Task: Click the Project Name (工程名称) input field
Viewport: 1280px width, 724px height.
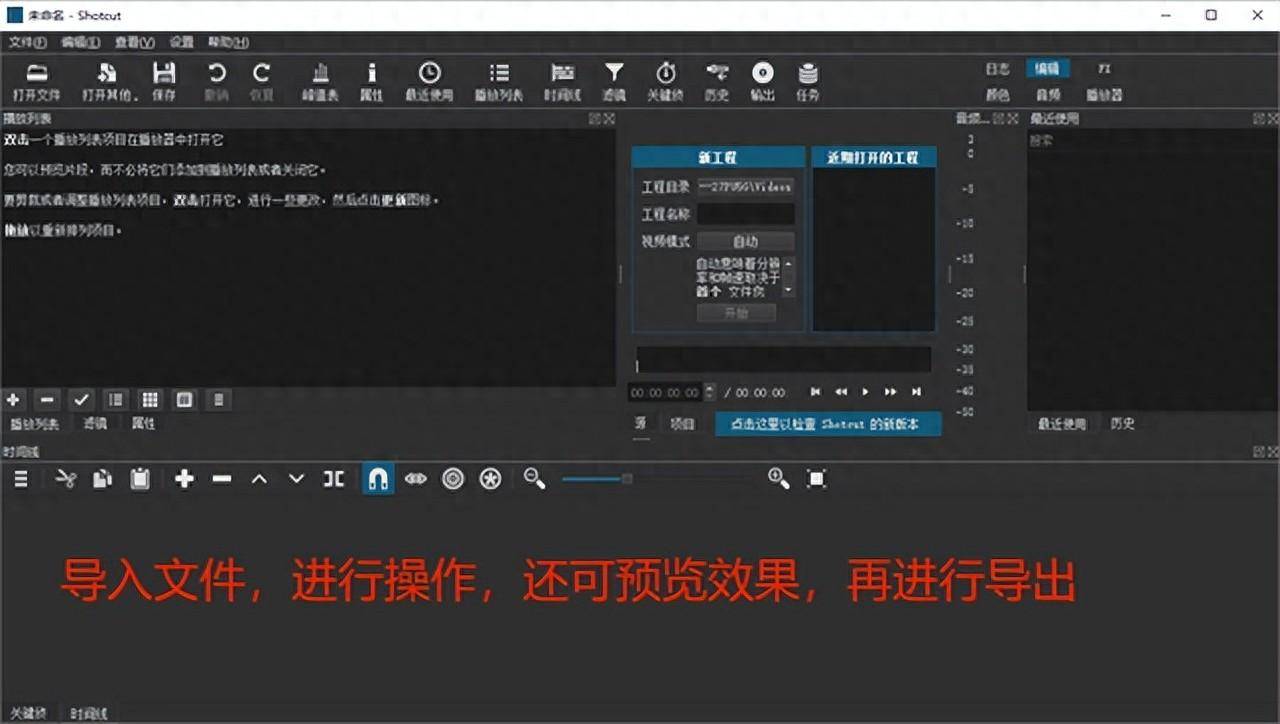Action: point(746,214)
